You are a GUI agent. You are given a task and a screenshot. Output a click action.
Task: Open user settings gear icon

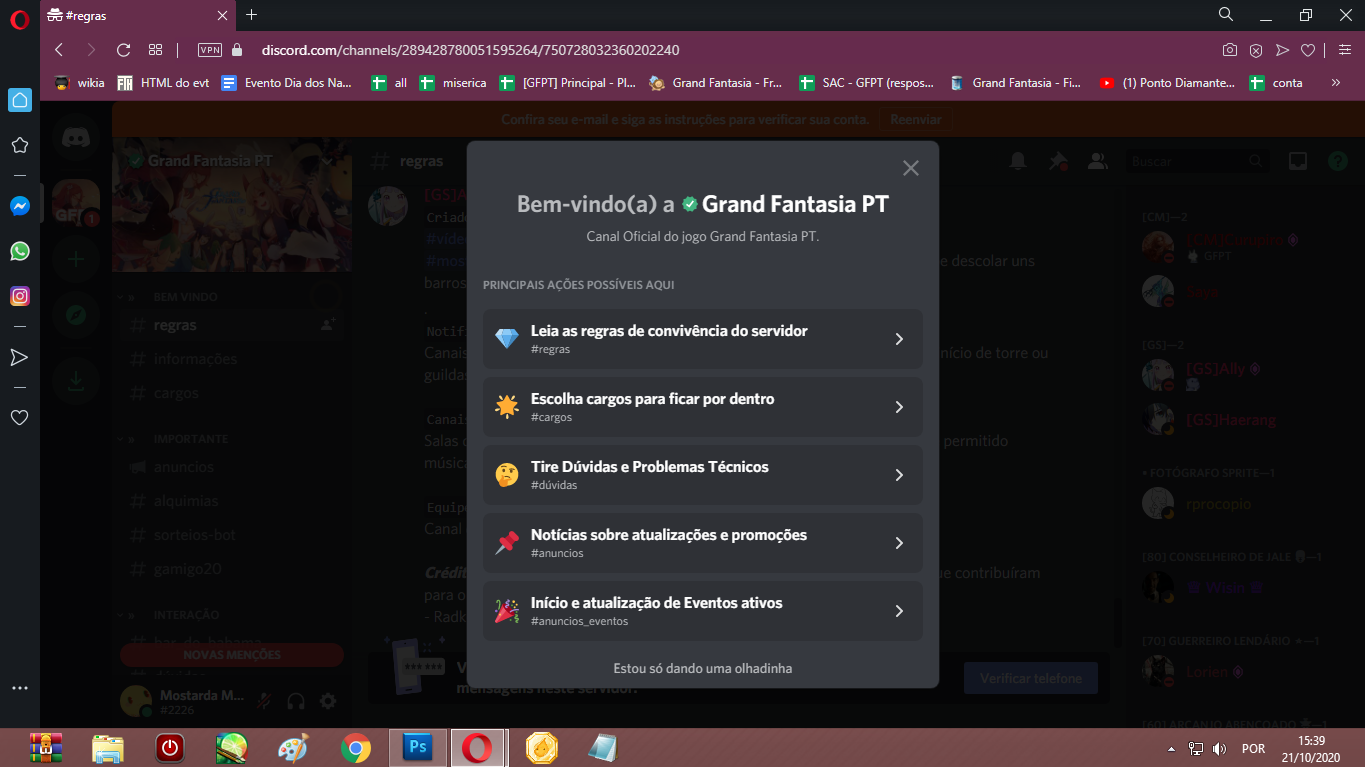328,701
